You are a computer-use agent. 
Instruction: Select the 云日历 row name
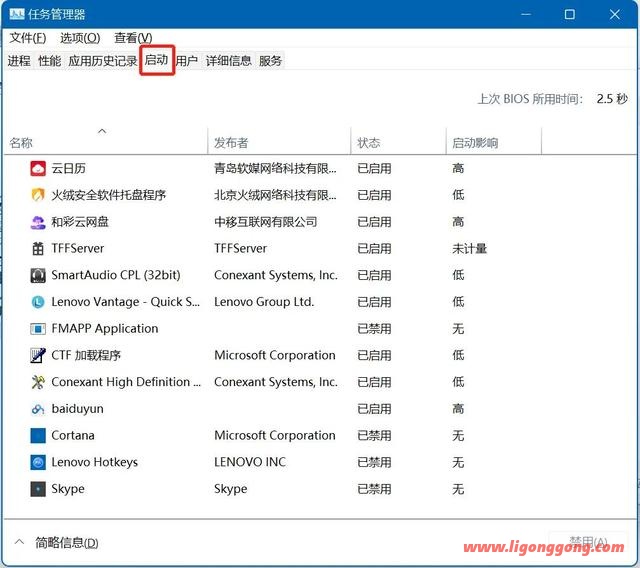click(x=69, y=168)
